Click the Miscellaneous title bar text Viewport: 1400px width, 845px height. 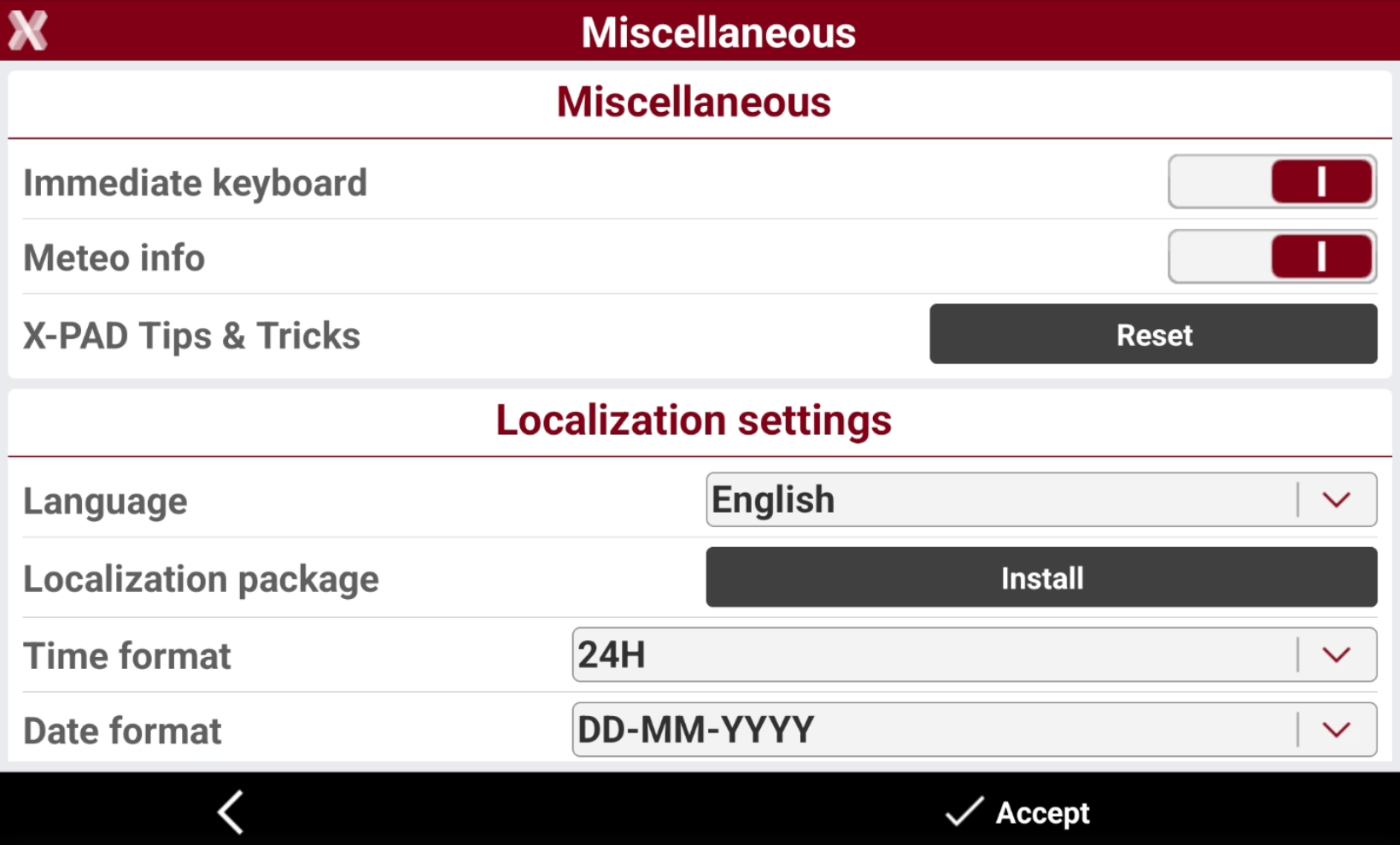pos(718,32)
